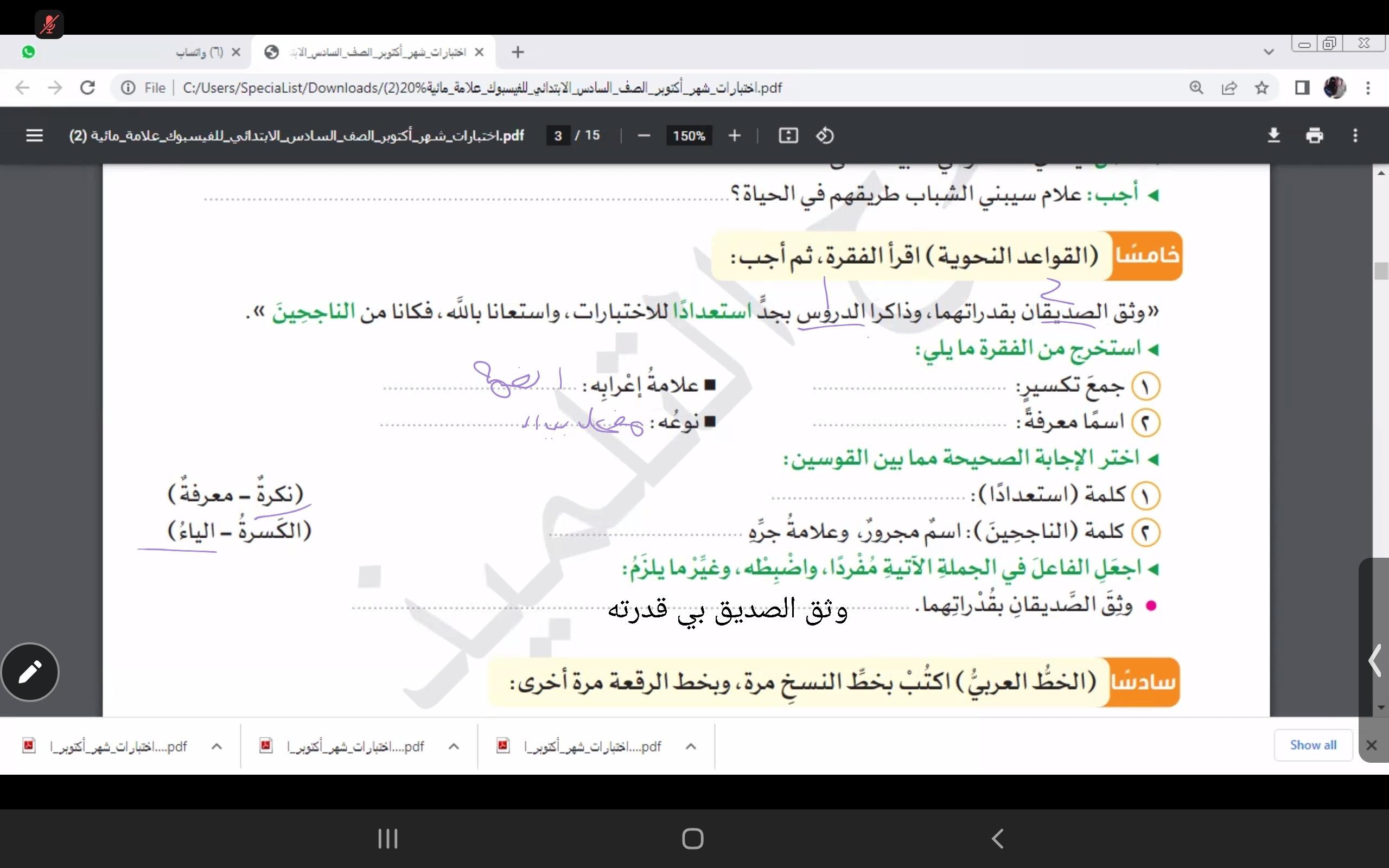Viewport: 1389px width, 868px height.
Task: Click the PDF zoom in plus button
Action: point(734,136)
